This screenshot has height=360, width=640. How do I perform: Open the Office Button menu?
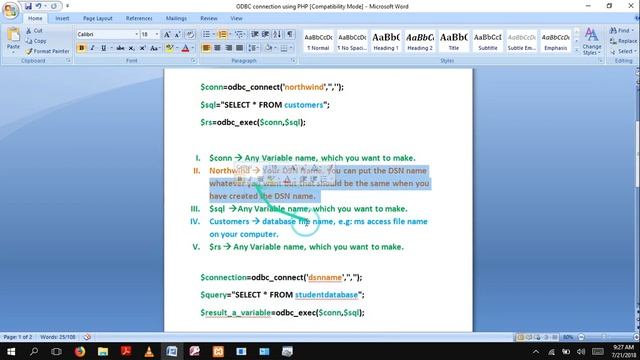10,10
